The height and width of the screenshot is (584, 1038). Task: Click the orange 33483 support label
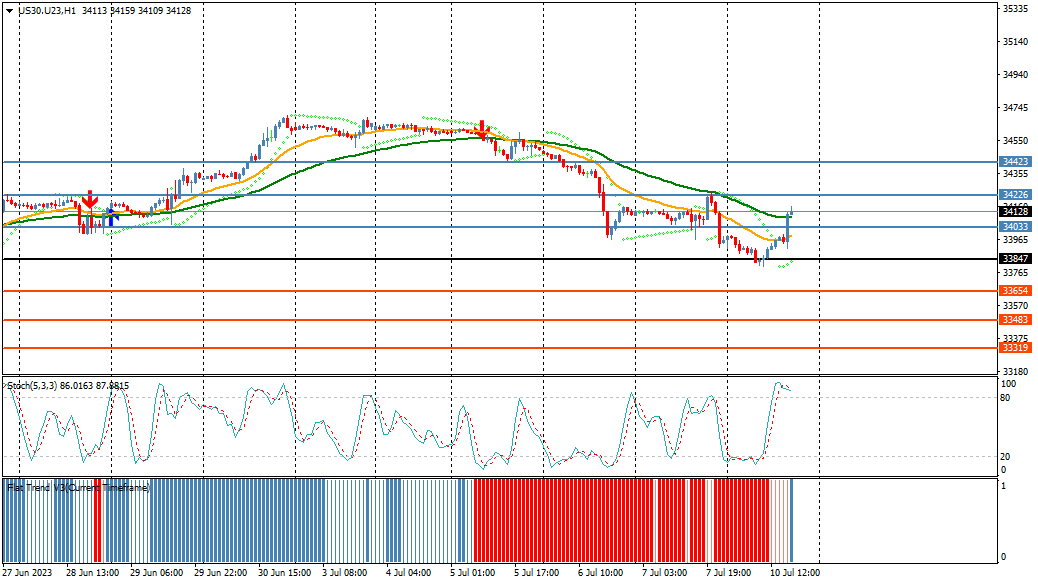click(x=1015, y=320)
